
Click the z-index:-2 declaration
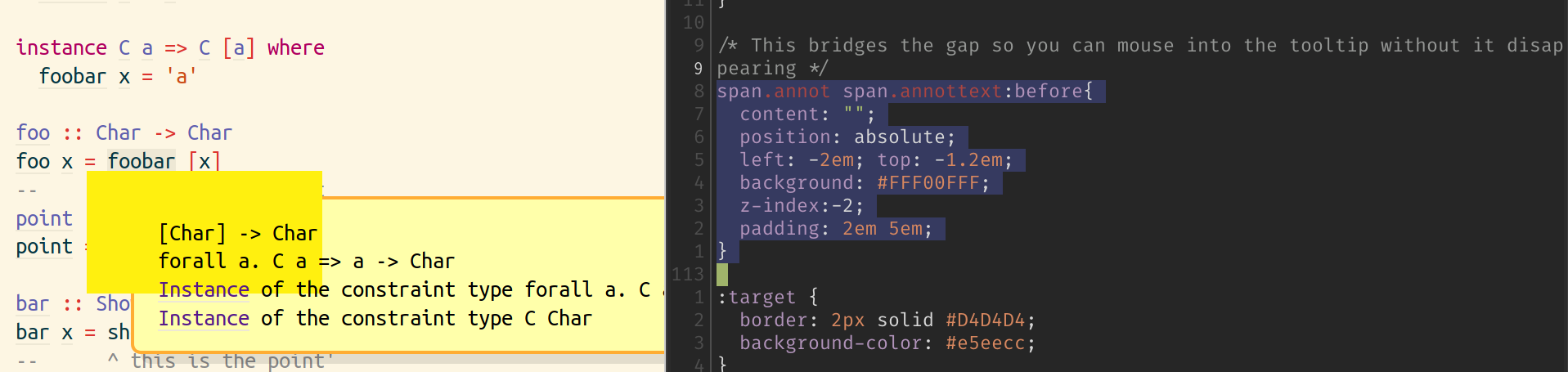click(802, 205)
